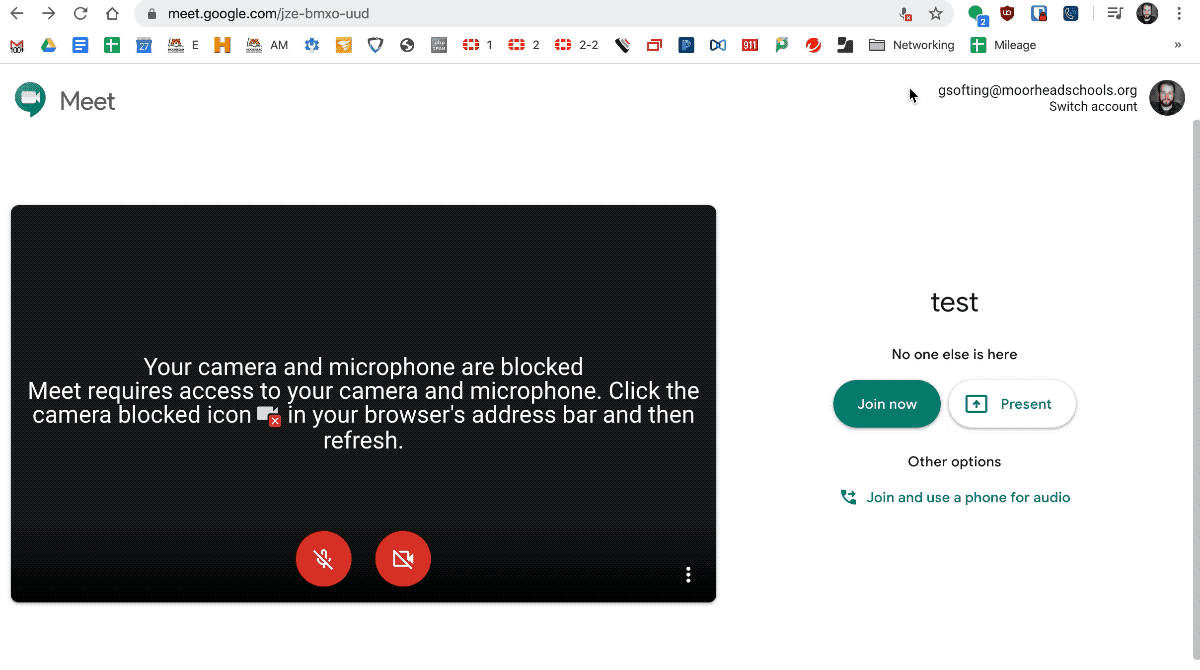Open the Networking bookmarks folder
1200x670 pixels.
[911, 45]
